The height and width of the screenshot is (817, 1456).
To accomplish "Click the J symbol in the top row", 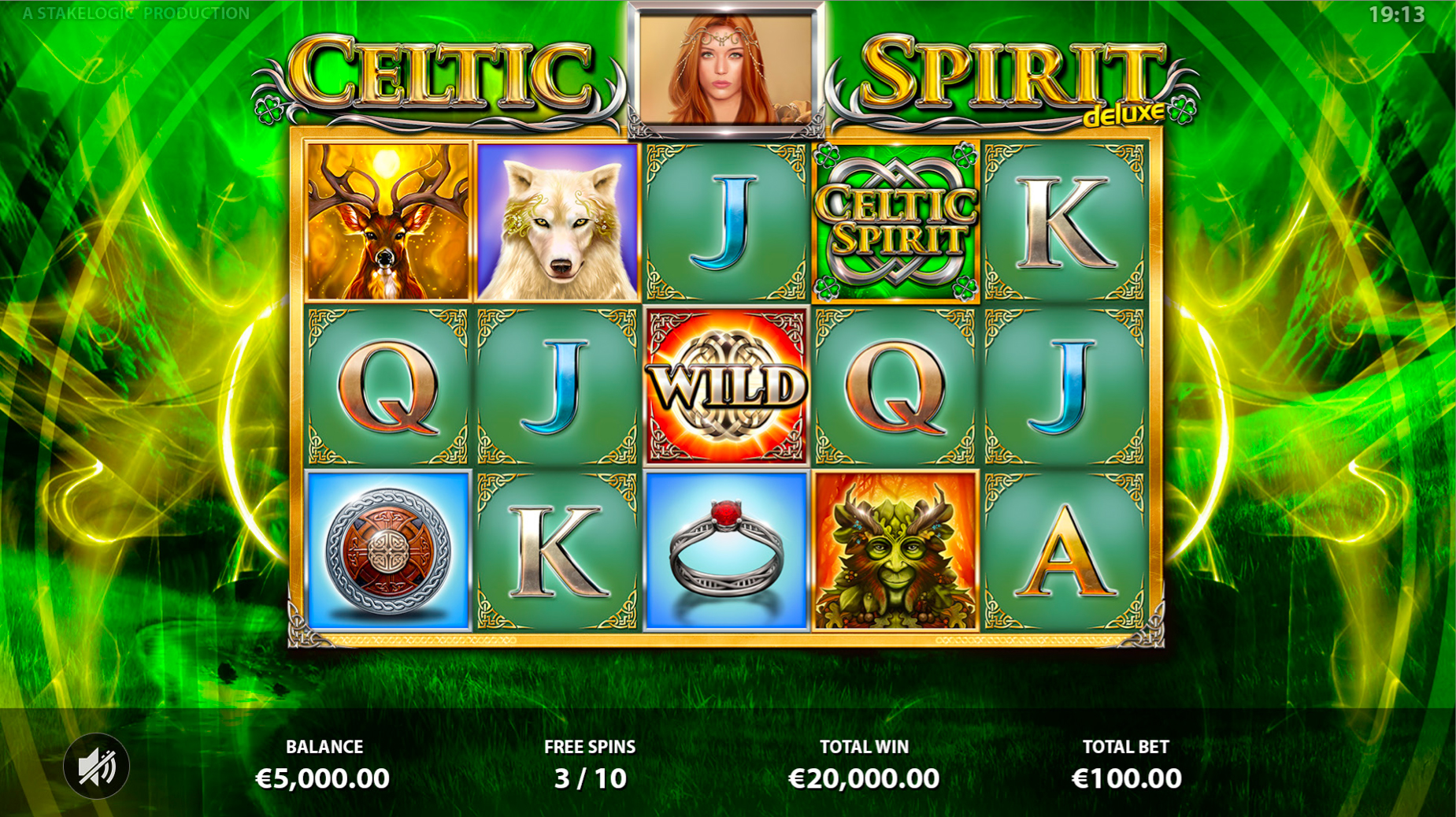I will tap(726, 222).
